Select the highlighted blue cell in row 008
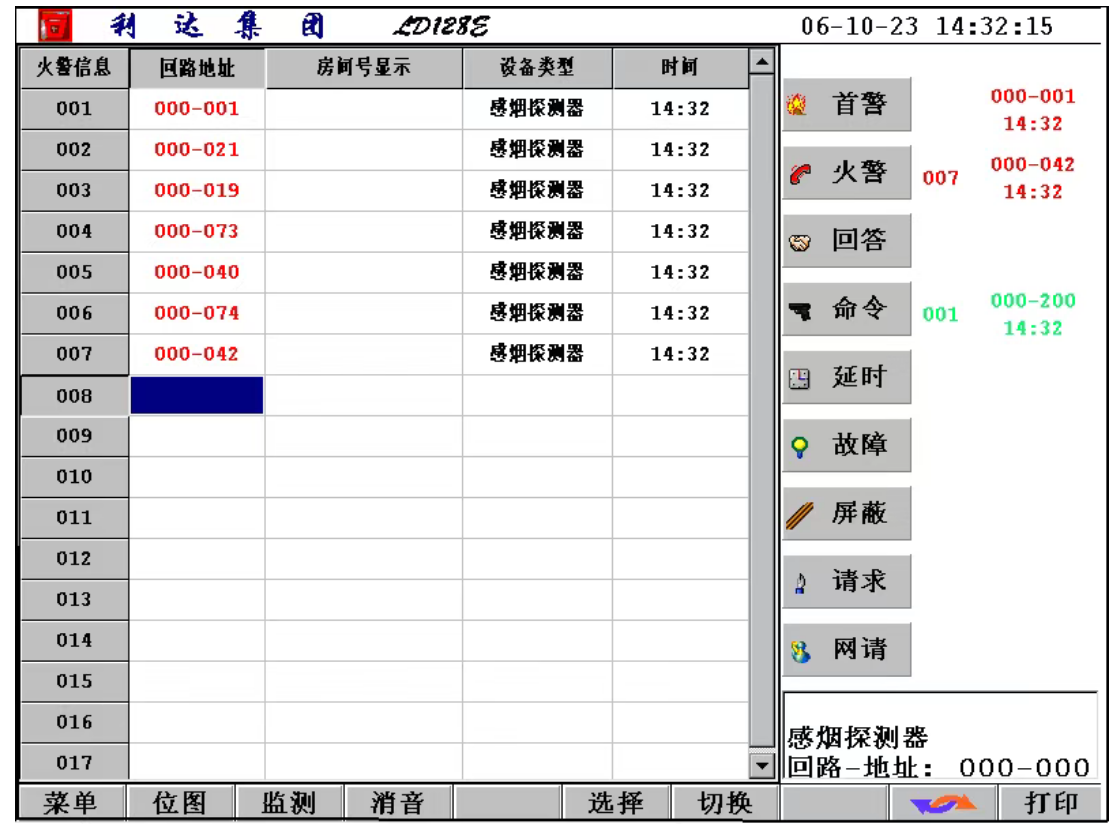Viewport: 1120px width, 834px height. 197,395
